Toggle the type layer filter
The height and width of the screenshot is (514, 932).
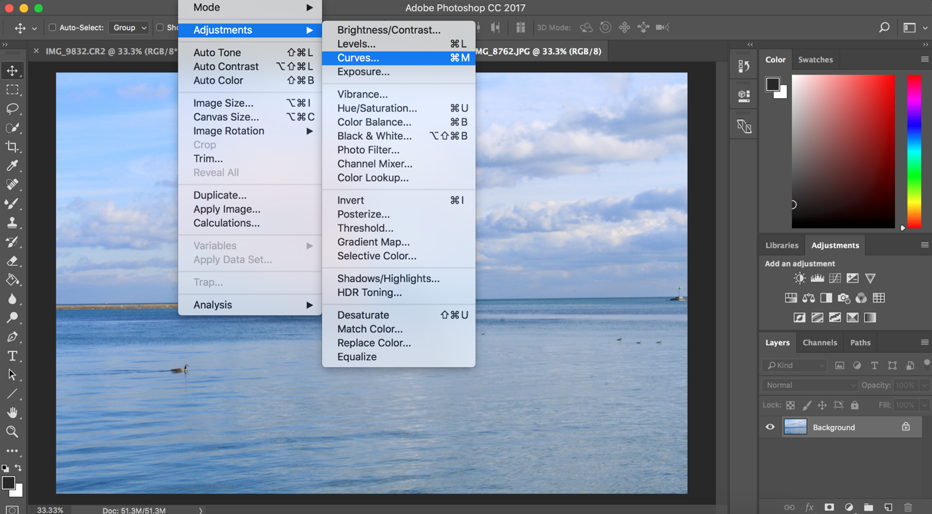click(x=874, y=365)
